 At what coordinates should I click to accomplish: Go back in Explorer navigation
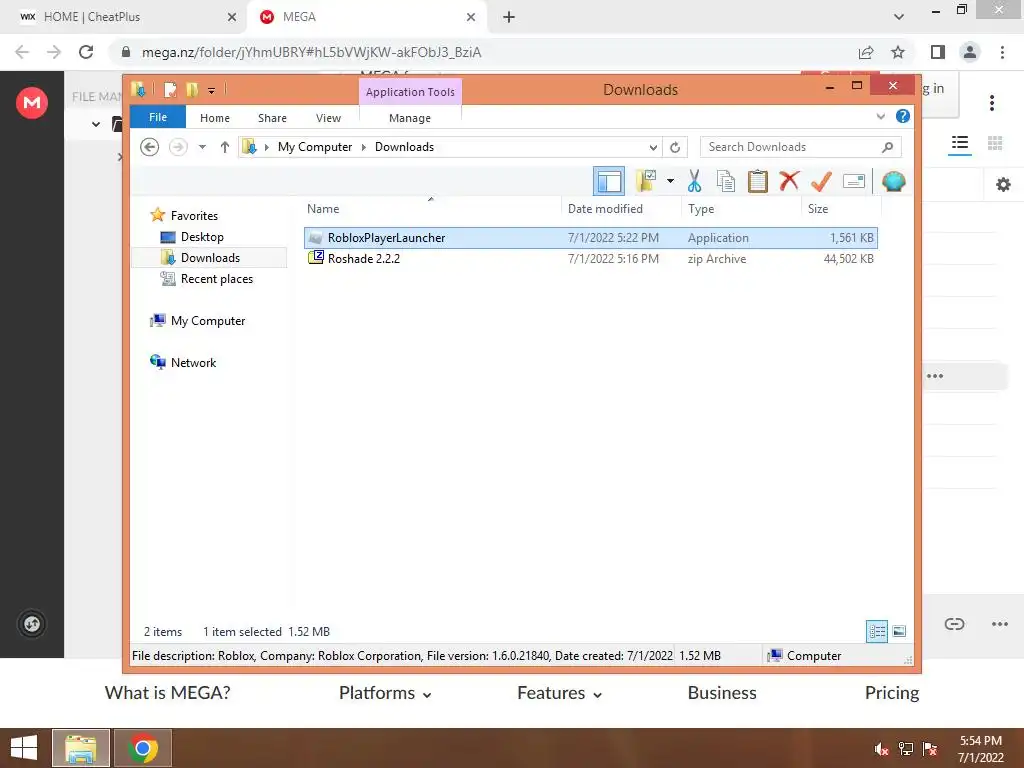point(150,147)
